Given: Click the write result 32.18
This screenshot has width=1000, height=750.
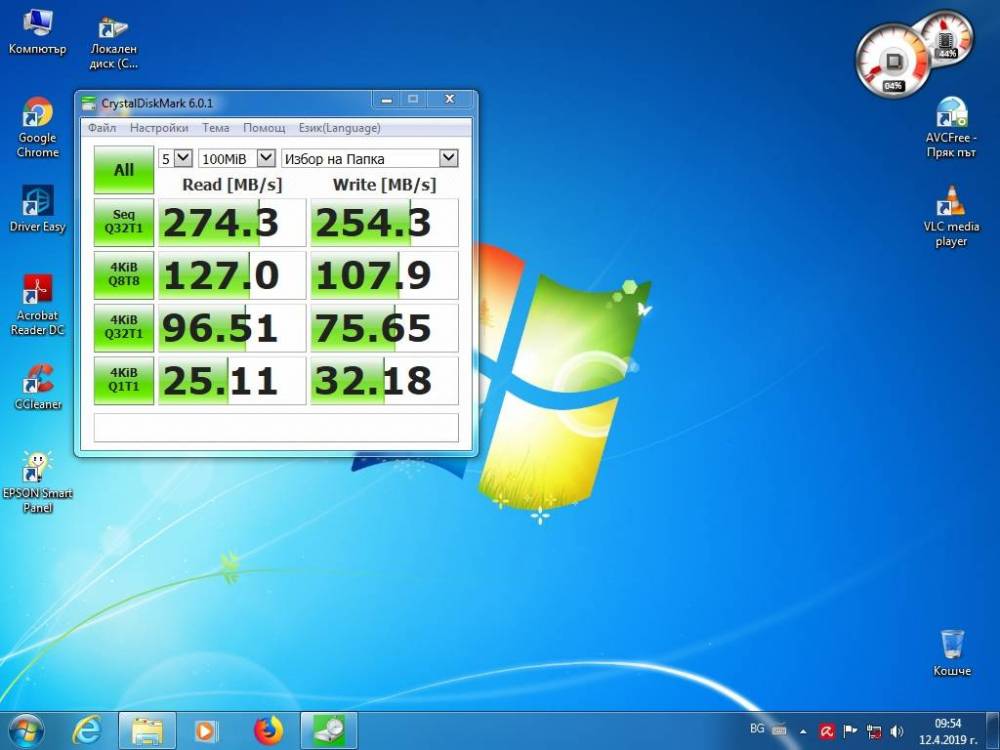Looking at the screenshot, I should pos(384,380).
